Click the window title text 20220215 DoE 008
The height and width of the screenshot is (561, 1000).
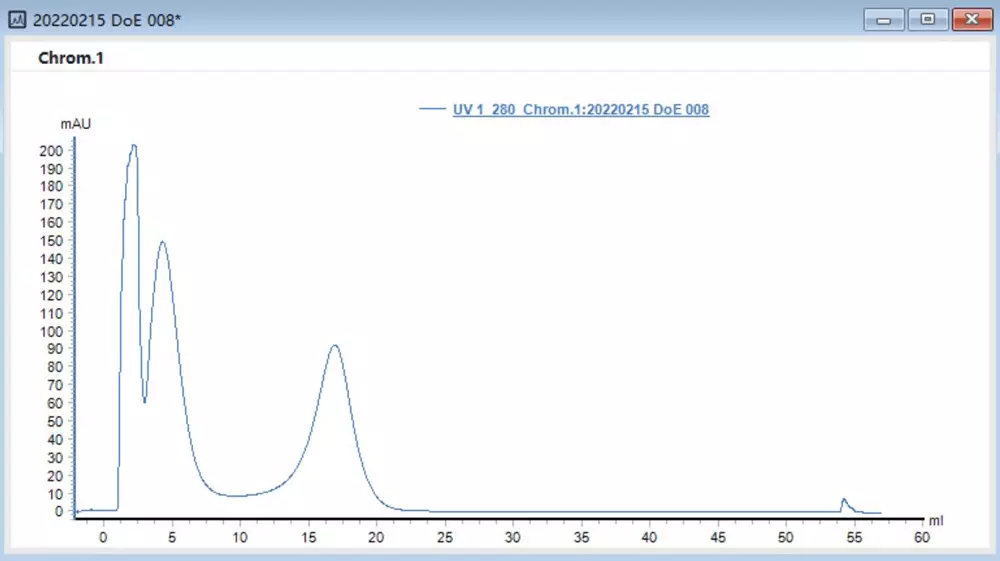pyautogui.click(x=108, y=19)
